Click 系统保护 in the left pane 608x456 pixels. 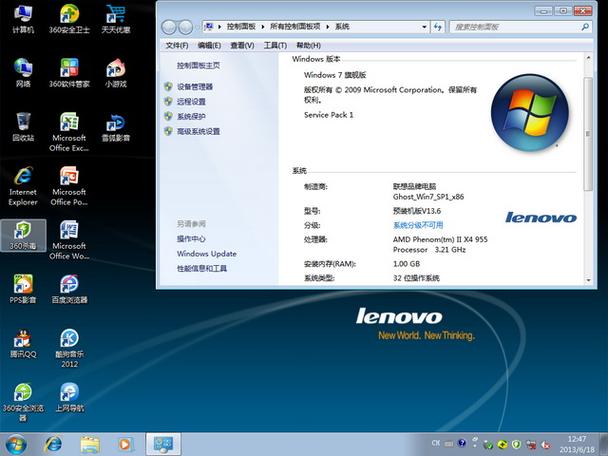coord(191,116)
